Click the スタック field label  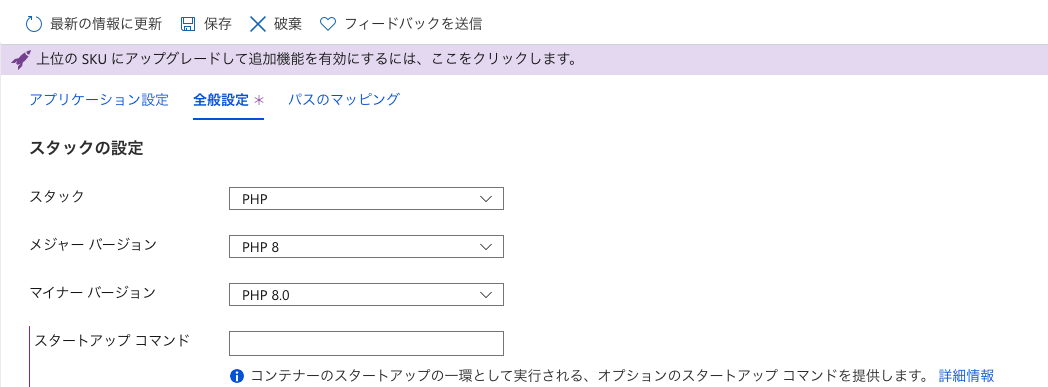57,197
